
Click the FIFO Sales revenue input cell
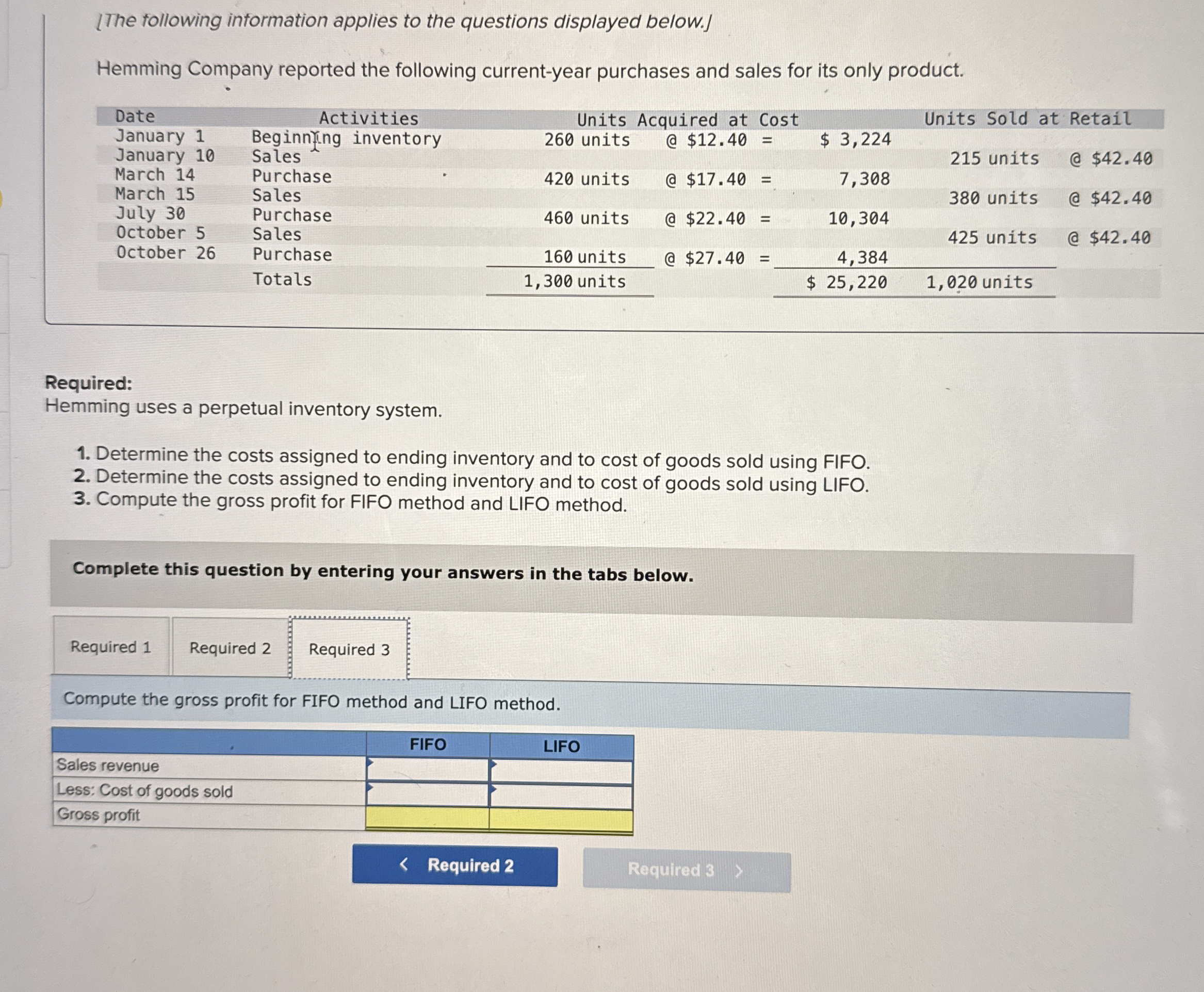[428, 769]
